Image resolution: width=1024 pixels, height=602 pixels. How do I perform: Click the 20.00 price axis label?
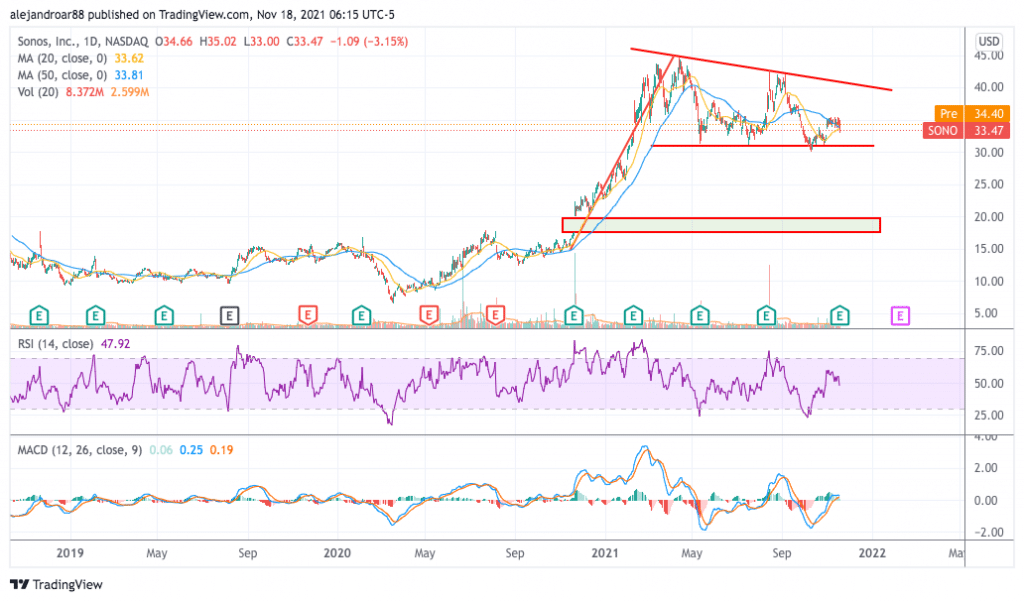[x=989, y=217]
